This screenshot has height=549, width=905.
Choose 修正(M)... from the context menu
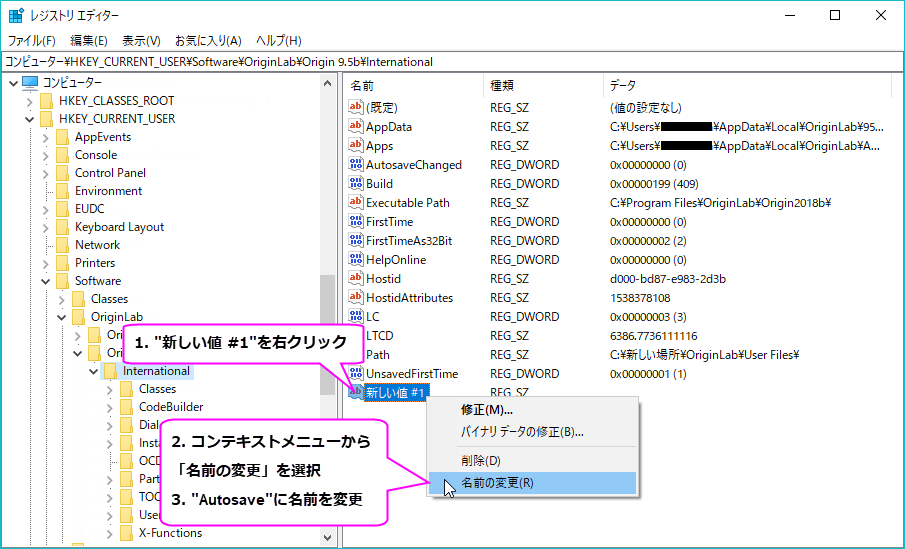click(532, 410)
